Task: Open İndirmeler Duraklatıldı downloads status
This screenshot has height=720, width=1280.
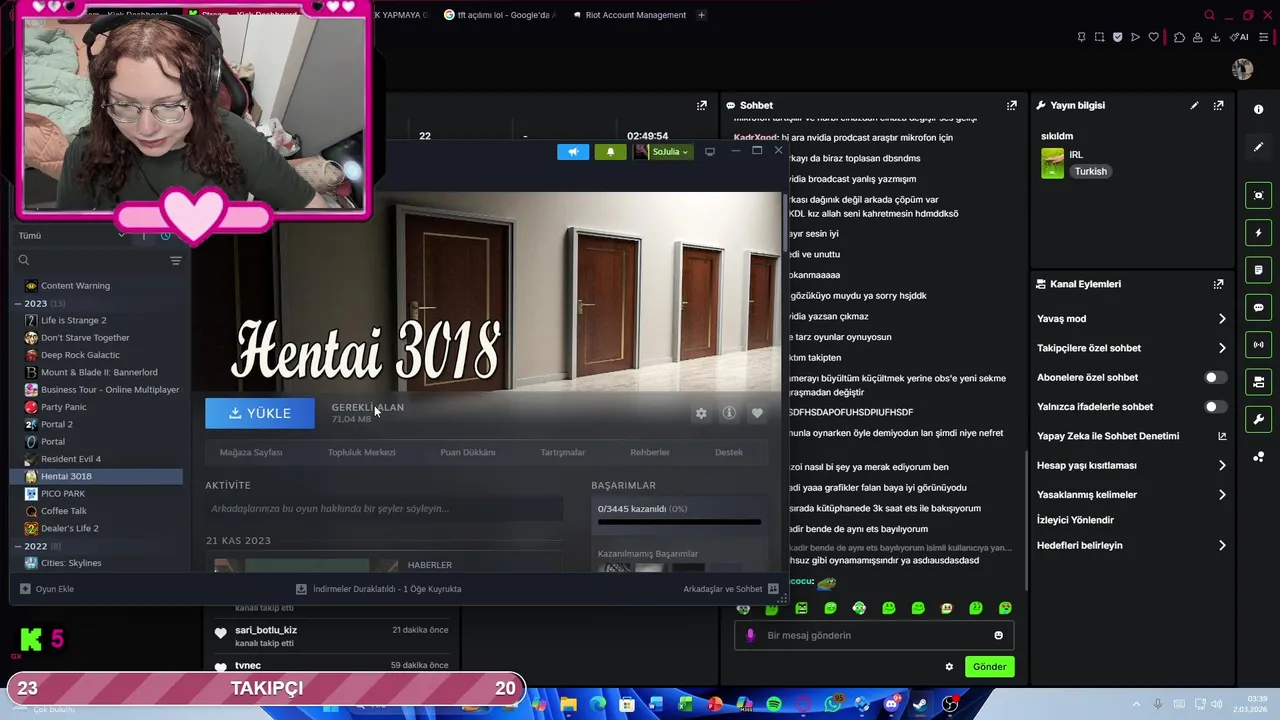Action: pos(379,589)
